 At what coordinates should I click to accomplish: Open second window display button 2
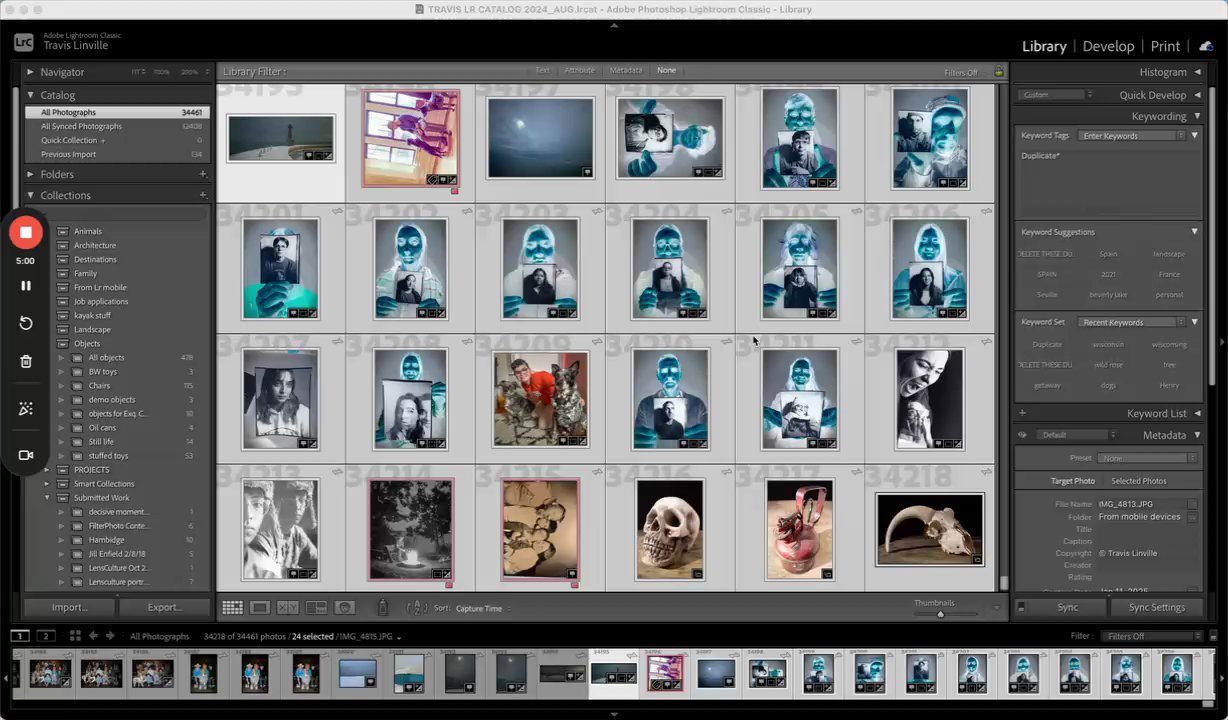[46, 636]
